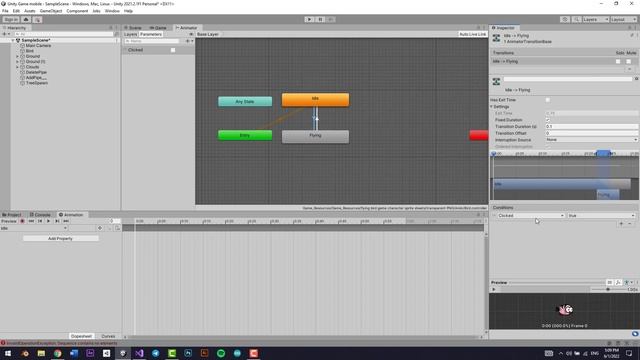
Task: Open the version control icon beside the cloud icon
Action: pos(37,19)
